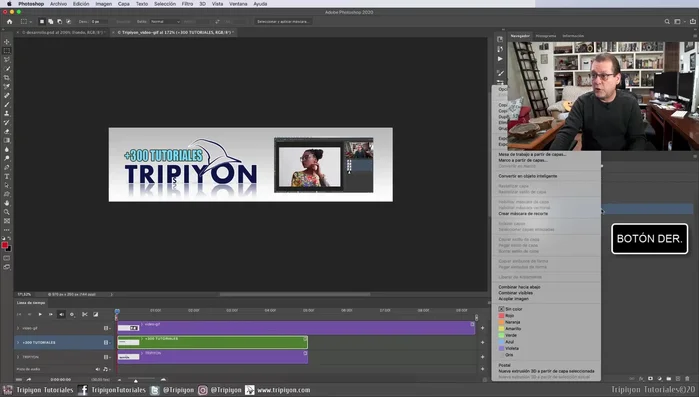
Task: Expand the +300 TUTORIALES clip disclosure arrow
Action: coord(142,339)
